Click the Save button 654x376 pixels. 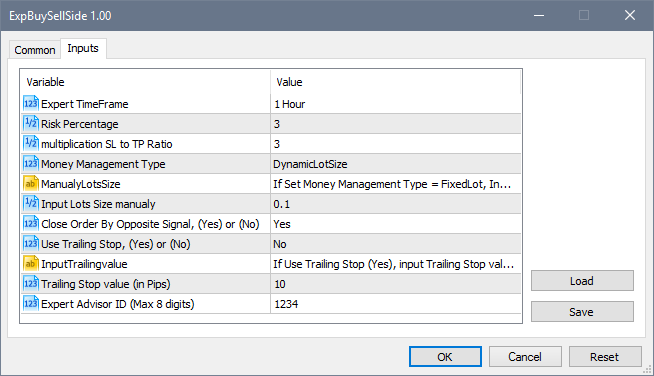(582, 312)
